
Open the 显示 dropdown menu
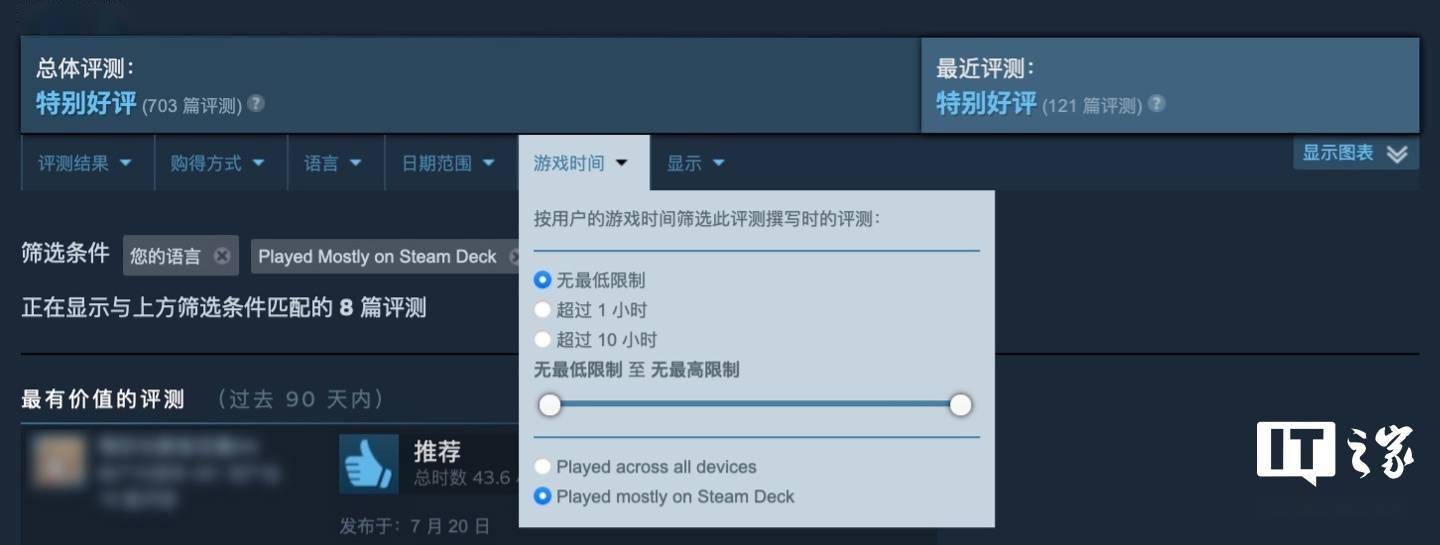696,163
